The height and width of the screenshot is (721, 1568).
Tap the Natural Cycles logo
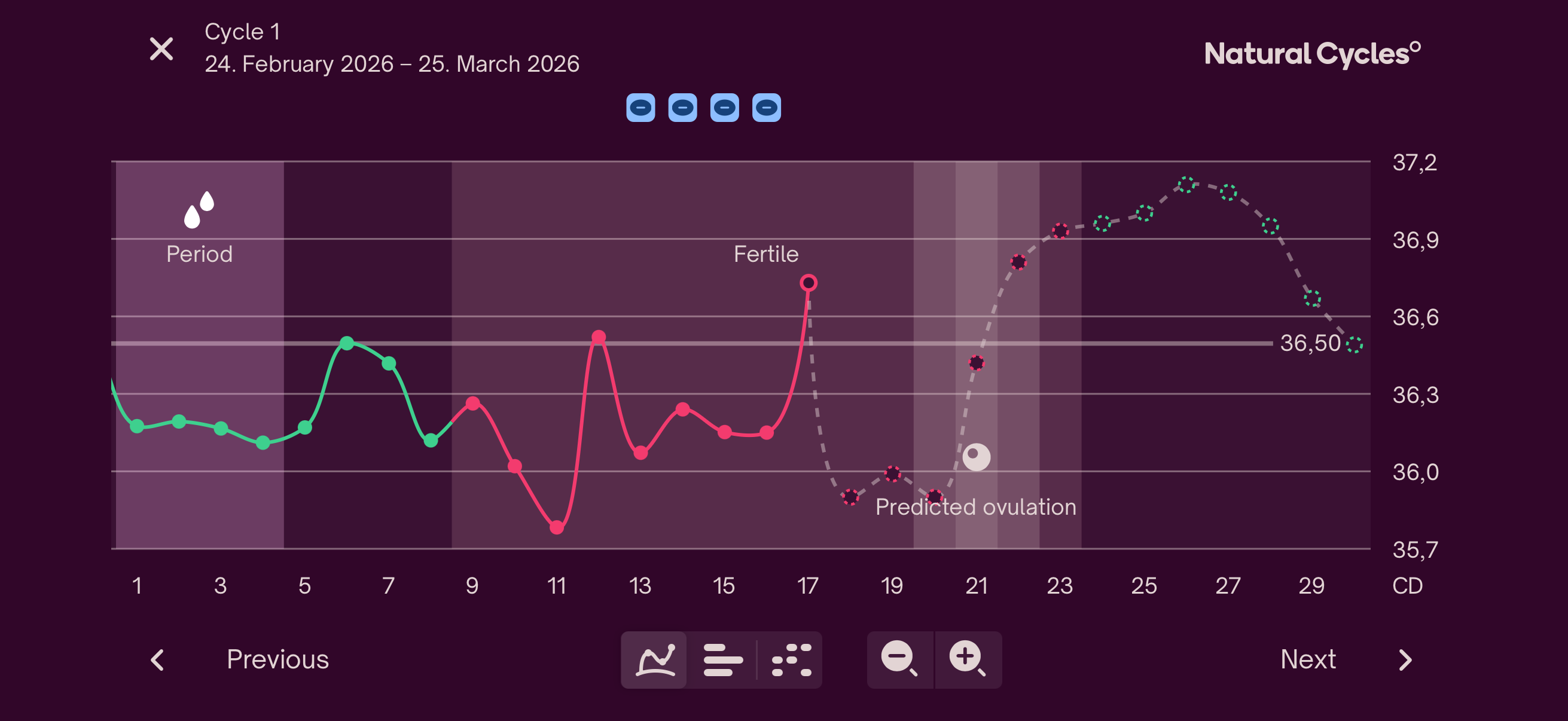tap(1311, 54)
